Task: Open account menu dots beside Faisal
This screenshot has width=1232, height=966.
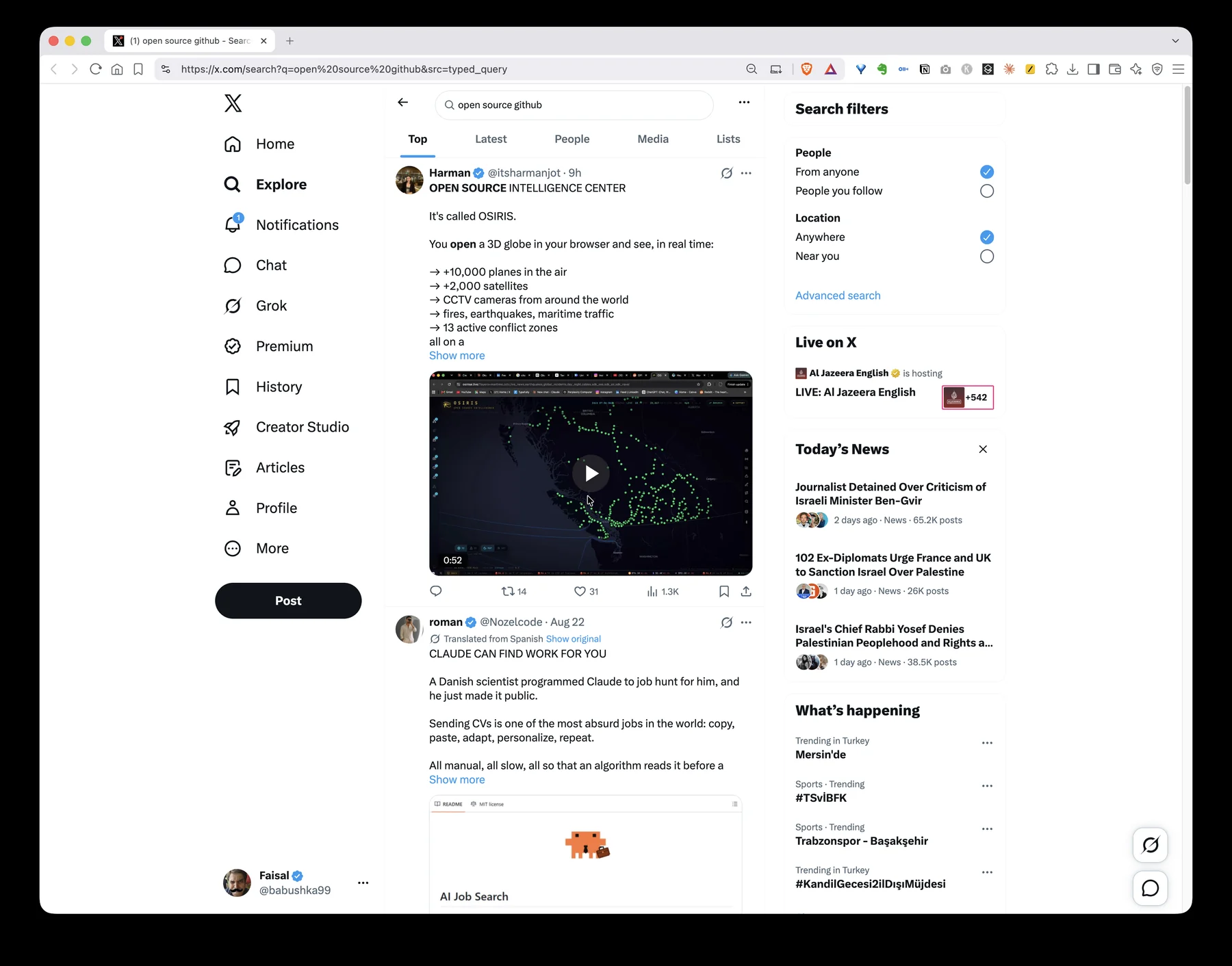Action: tap(363, 883)
